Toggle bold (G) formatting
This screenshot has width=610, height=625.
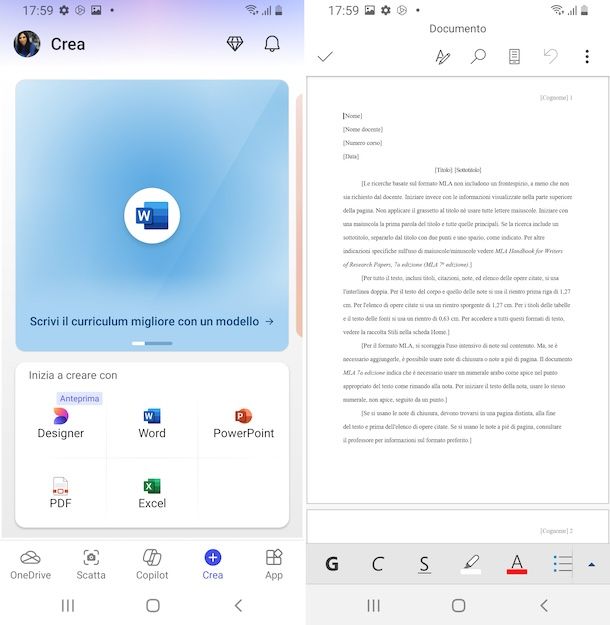click(x=332, y=564)
